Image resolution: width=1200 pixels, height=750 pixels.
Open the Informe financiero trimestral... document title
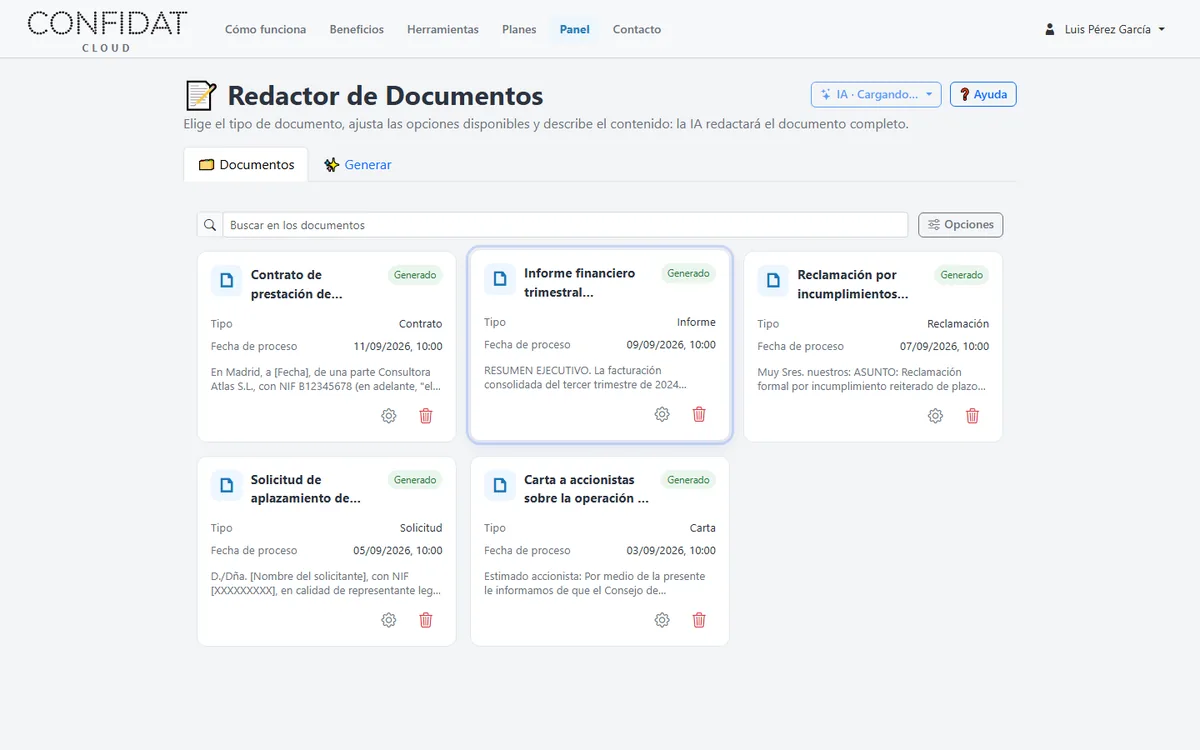[580, 283]
